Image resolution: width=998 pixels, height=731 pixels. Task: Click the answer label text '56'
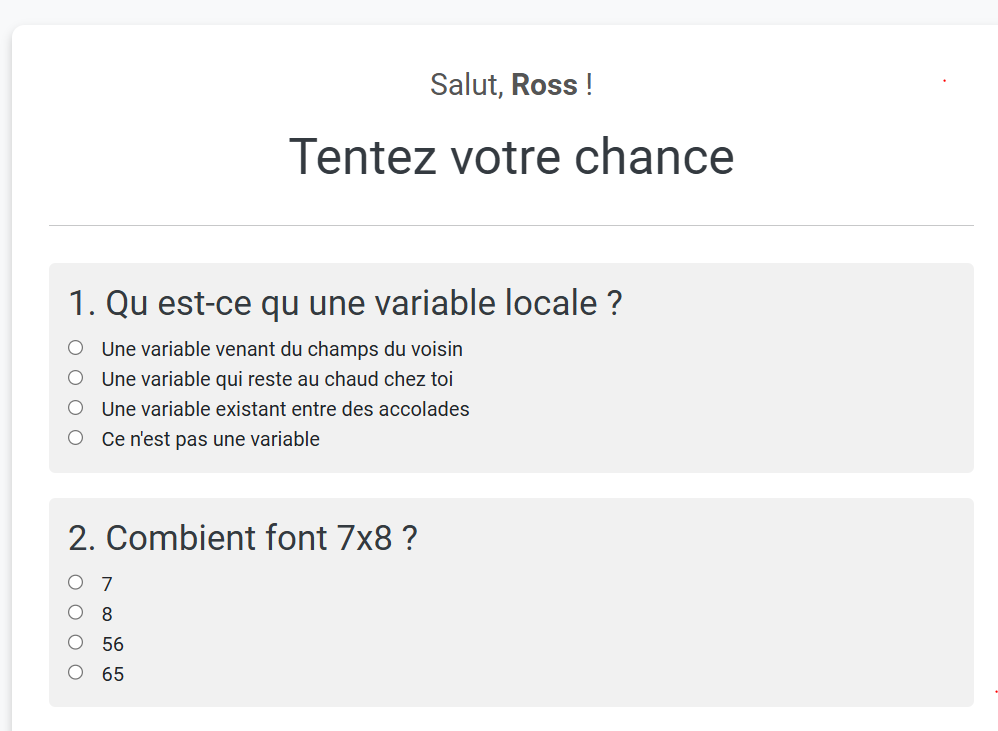click(x=113, y=644)
